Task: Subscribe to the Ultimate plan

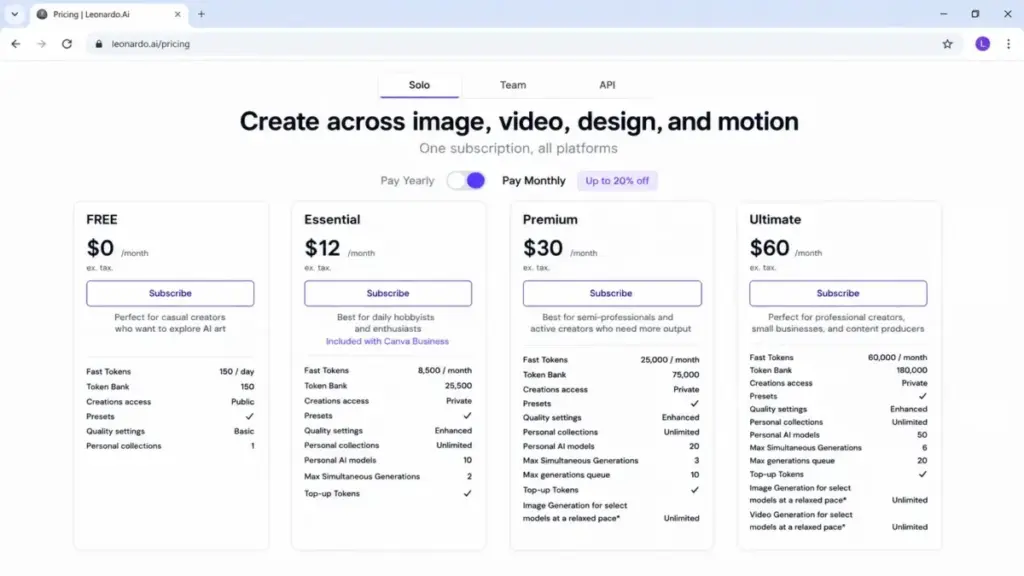Action: point(838,293)
